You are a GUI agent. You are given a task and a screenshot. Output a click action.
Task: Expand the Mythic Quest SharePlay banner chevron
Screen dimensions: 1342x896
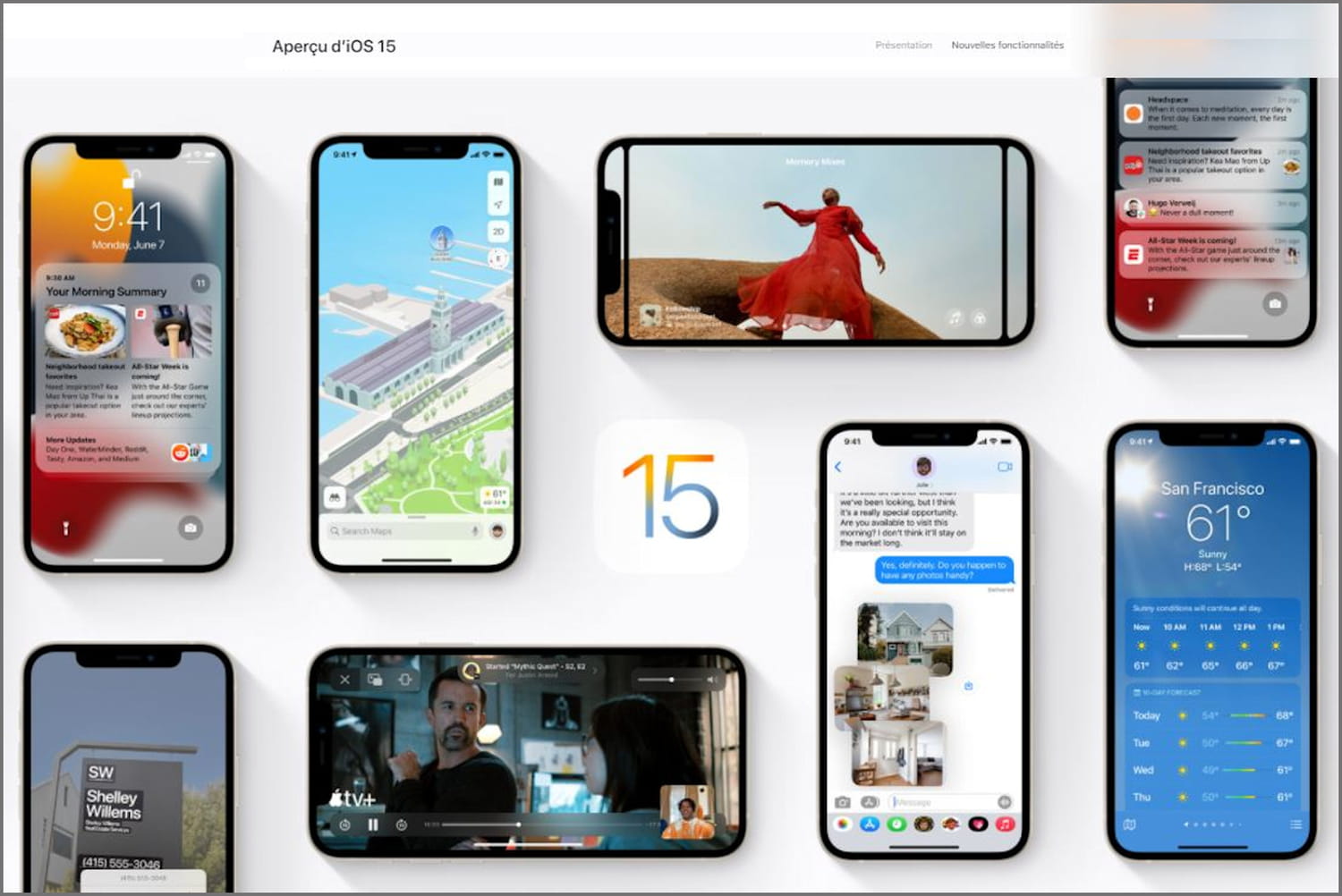[x=596, y=671]
